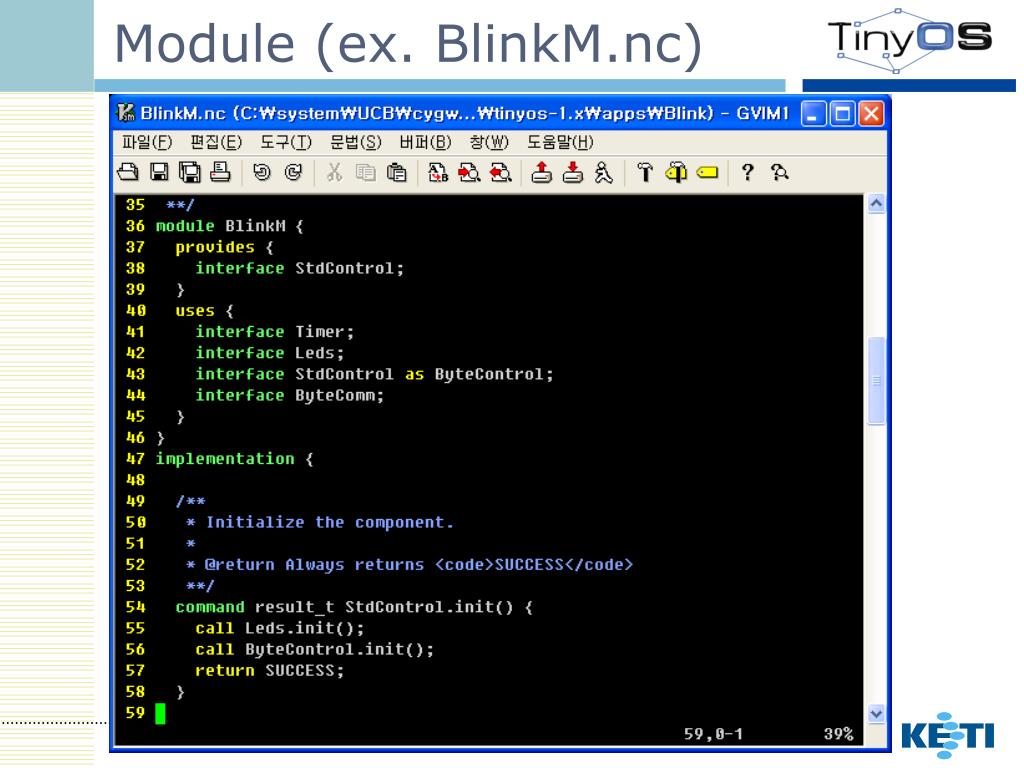1024x768 pixels.
Task: Click 'module BlinkM {' on line 36
Action: tap(230, 226)
